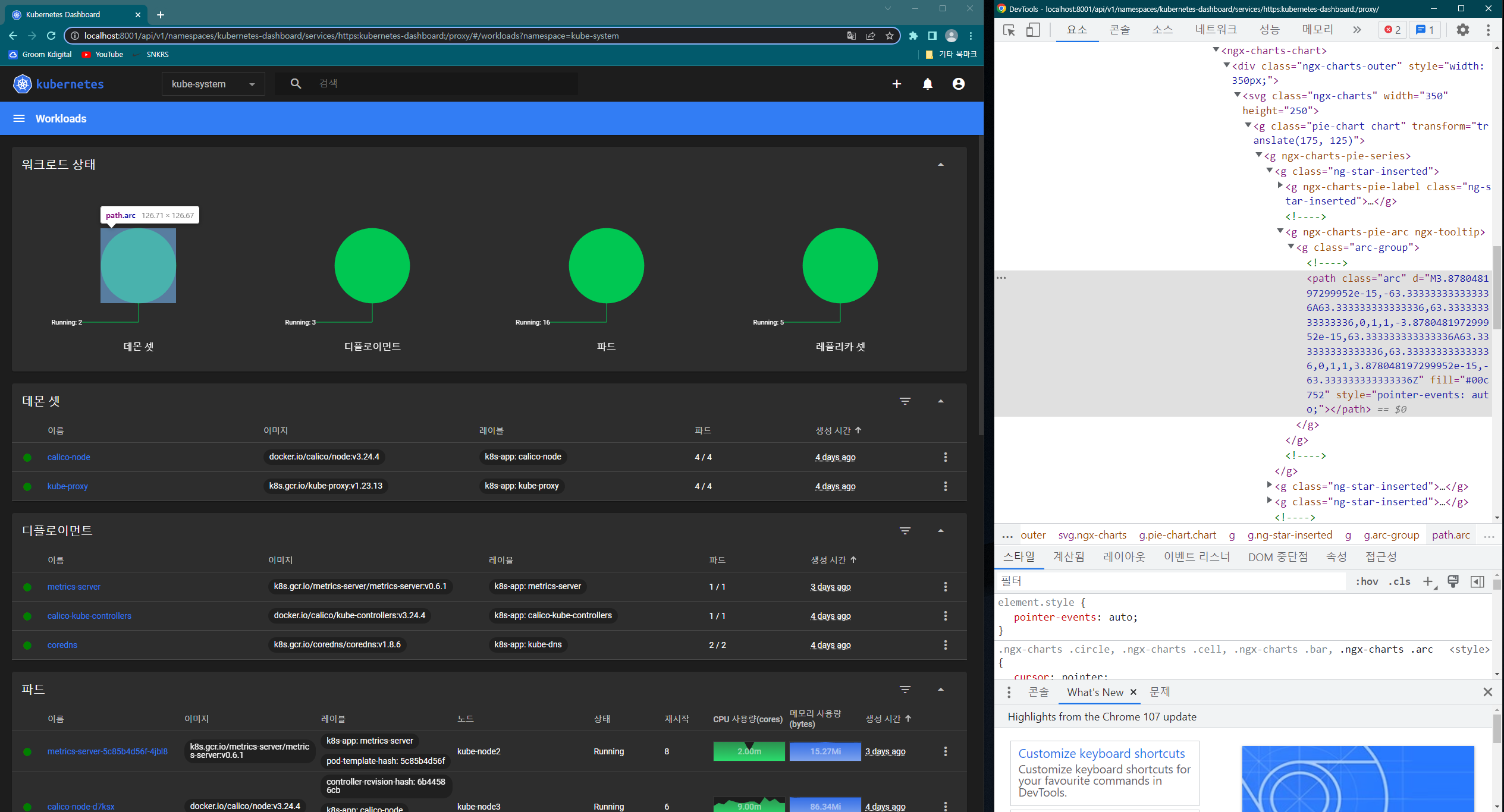The width and height of the screenshot is (1504, 812).
Task: Open the kube-system namespace dropdown
Action: click(x=213, y=83)
